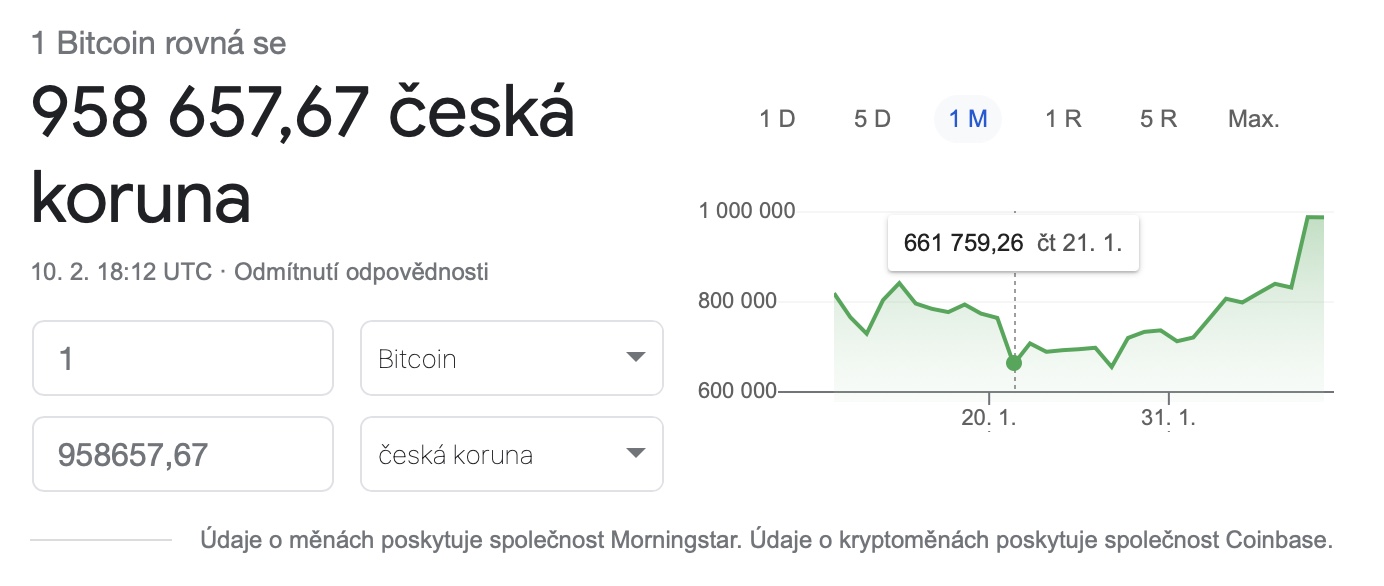This screenshot has height=586, width=1384.
Task: Click the 661 759,26 chart tooltip
Action: (1013, 243)
